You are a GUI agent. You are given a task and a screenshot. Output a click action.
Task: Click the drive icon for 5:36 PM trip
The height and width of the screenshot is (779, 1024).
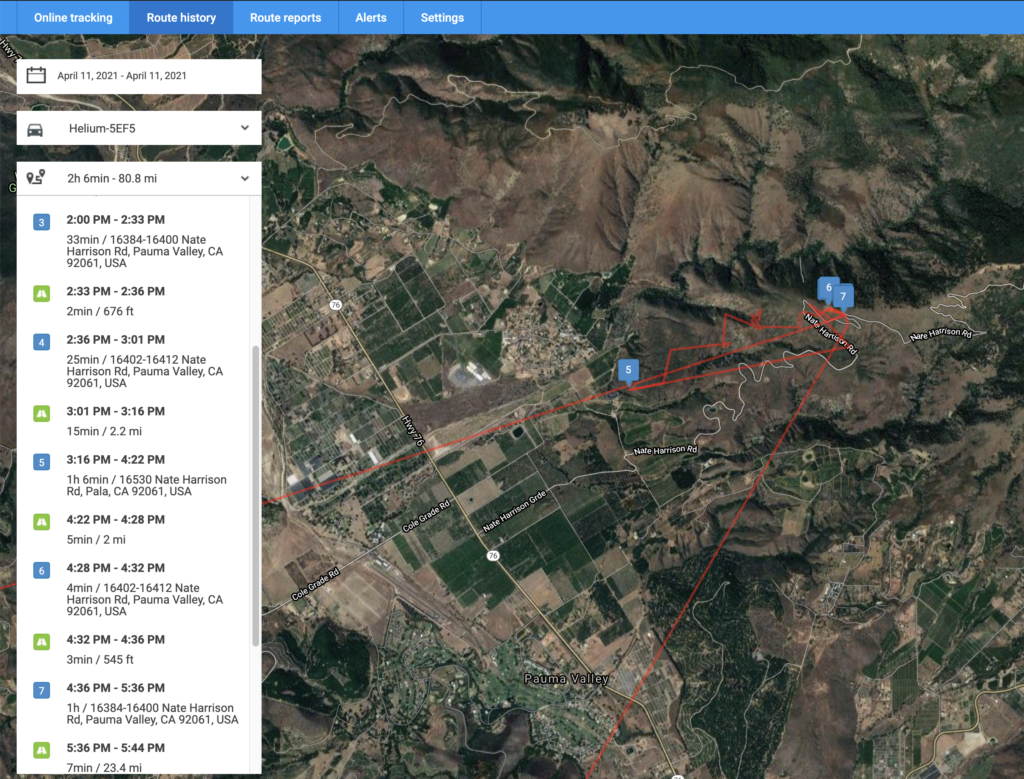coord(41,749)
